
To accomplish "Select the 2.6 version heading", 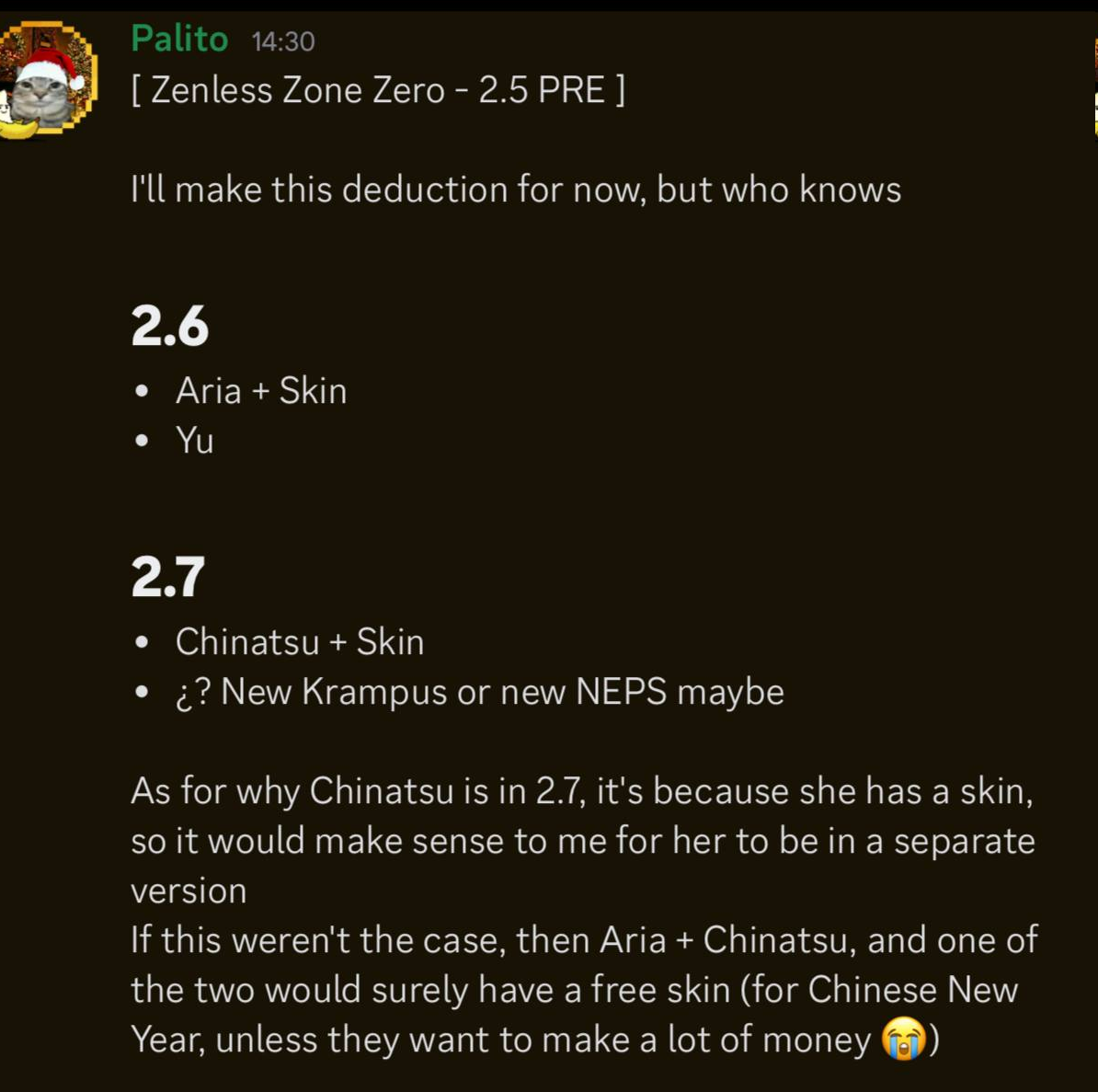I will pos(169,327).
